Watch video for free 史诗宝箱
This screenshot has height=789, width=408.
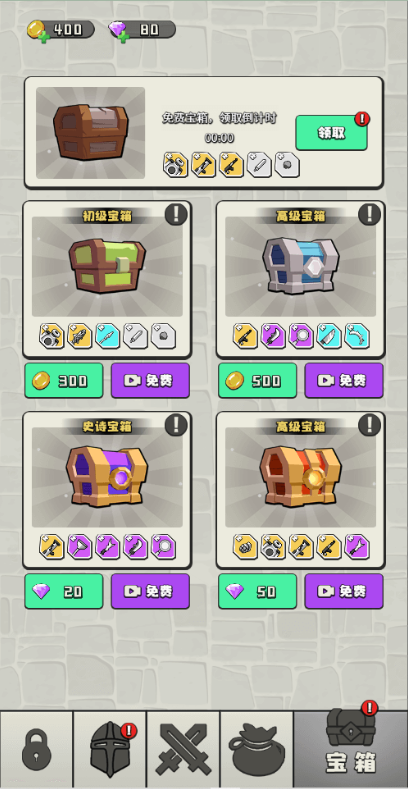point(150,591)
